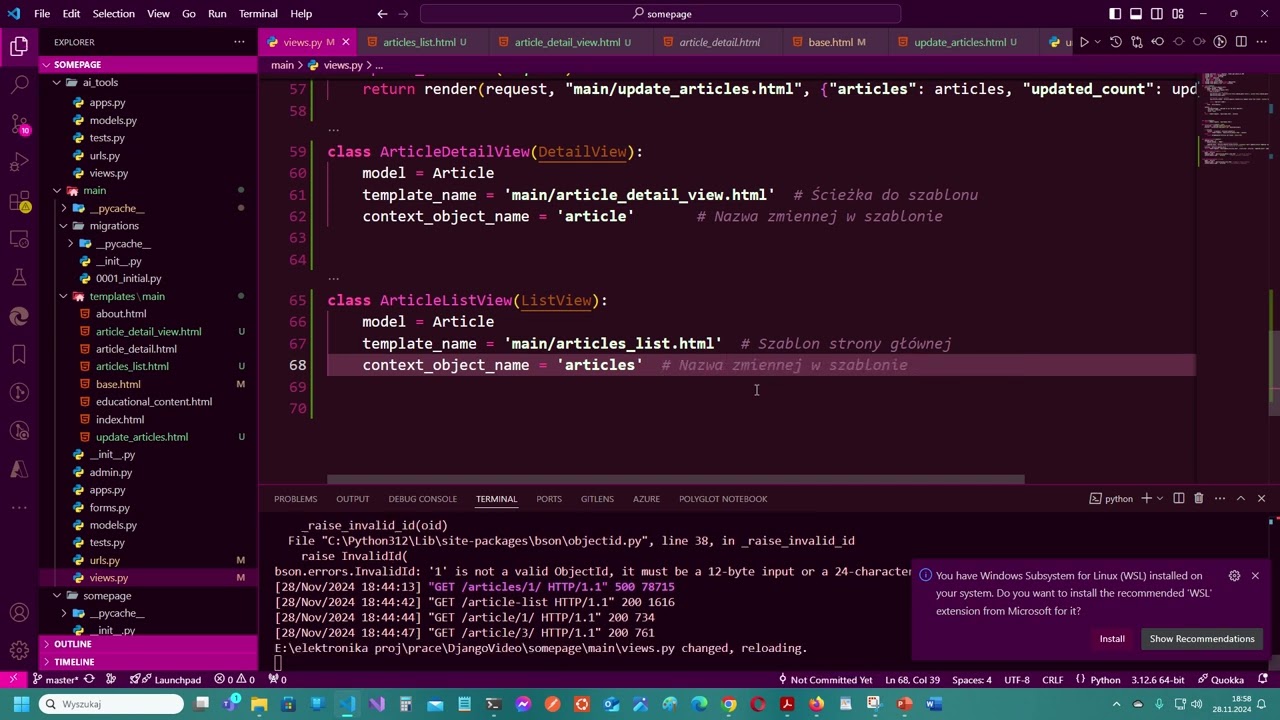Open the Accounts icon in activity bar
The width and height of the screenshot is (1280, 720).
click(x=19, y=613)
